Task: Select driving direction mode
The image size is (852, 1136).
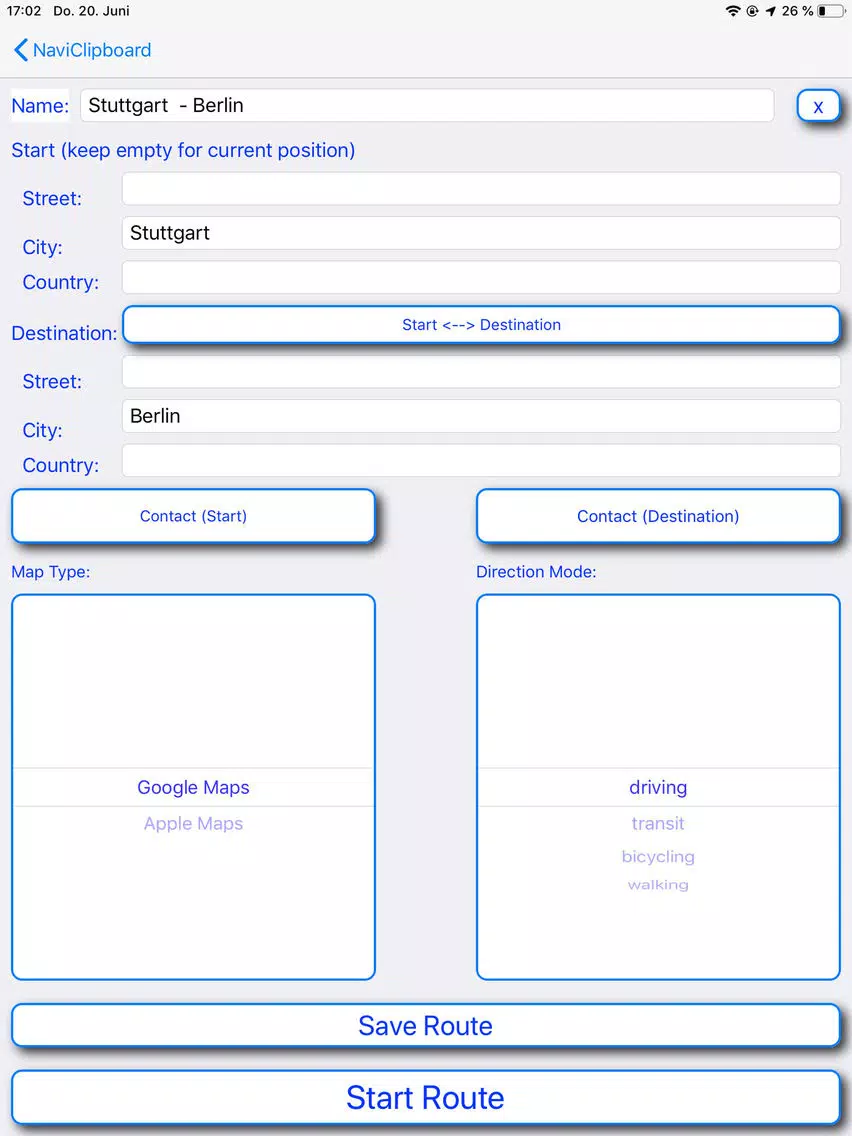Action: point(658,788)
